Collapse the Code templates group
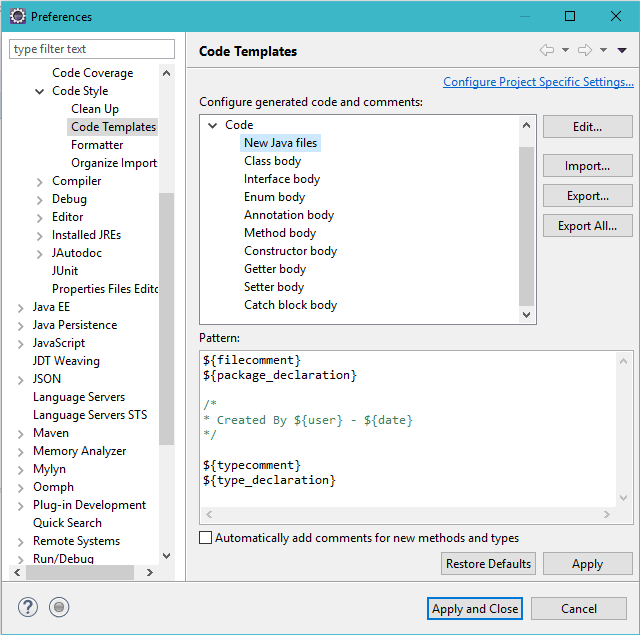 coord(212,125)
